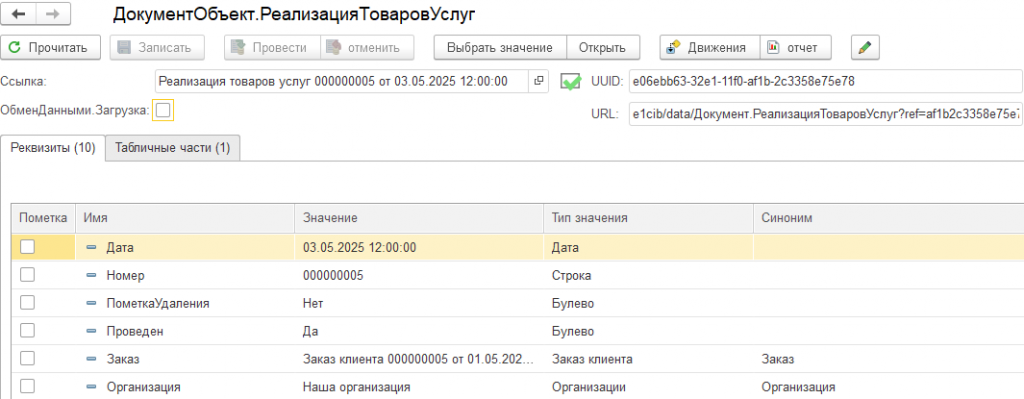Switch to the Табличные части (1) tab

click(x=172, y=148)
